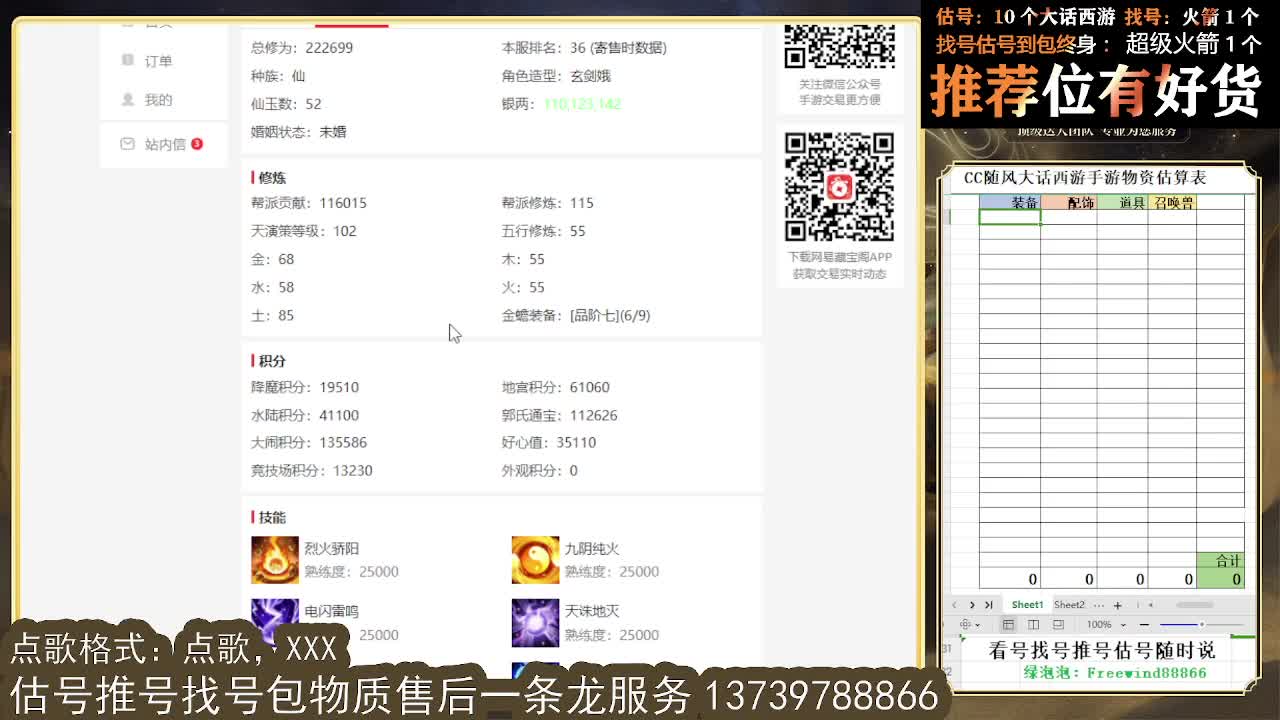Click the zoom slider in the status bar
Image resolution: width=1280 pixels, height=720 pixels.
(x=1201, y=624)
